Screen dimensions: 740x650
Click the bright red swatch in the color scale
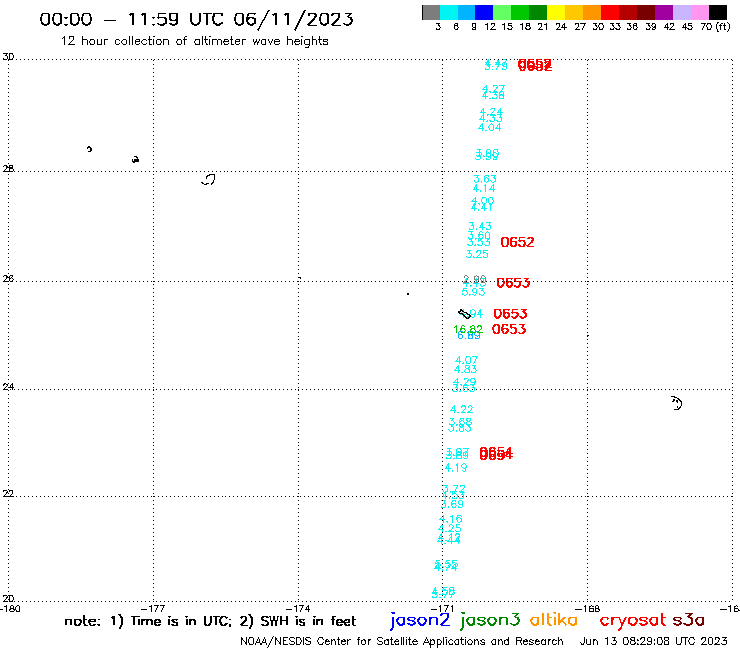pyautogui.click(x=610, y=12)
